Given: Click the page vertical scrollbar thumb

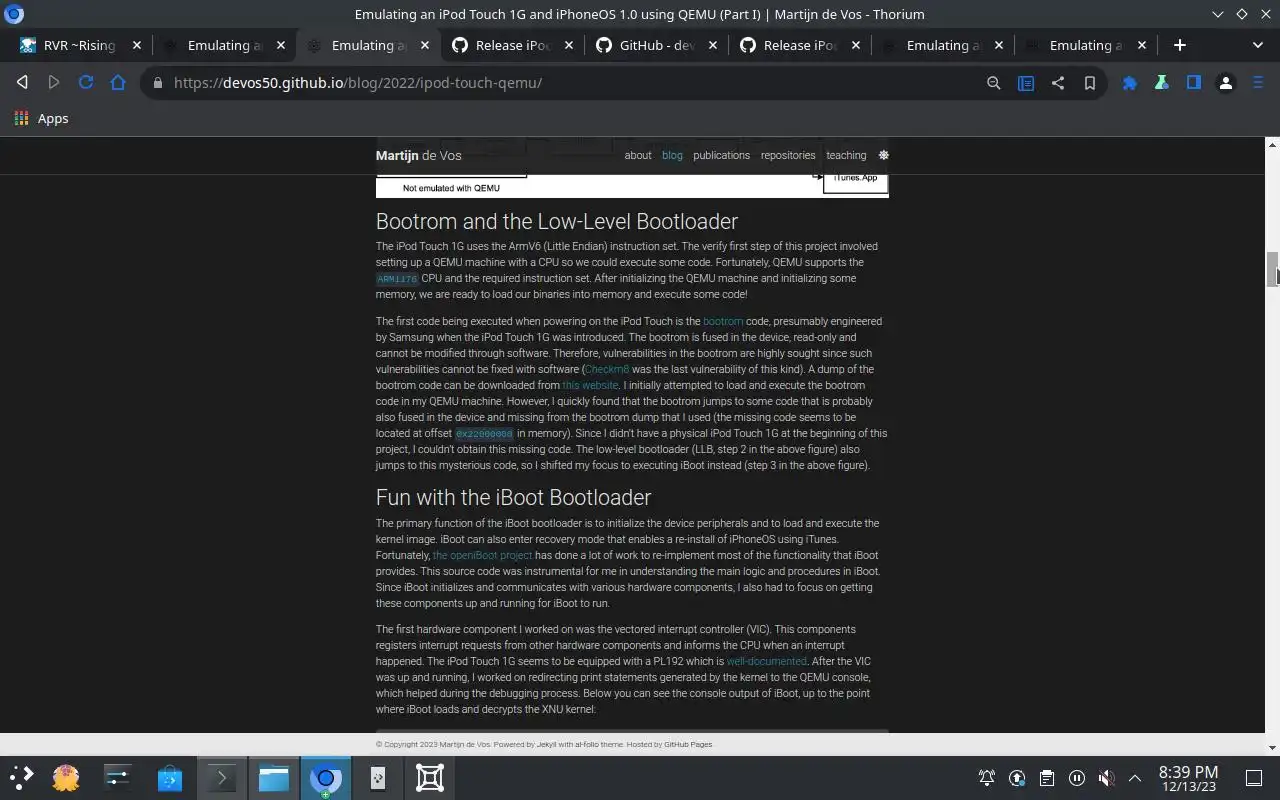Looking at the screenshot, I should [x=1272, y=270].
